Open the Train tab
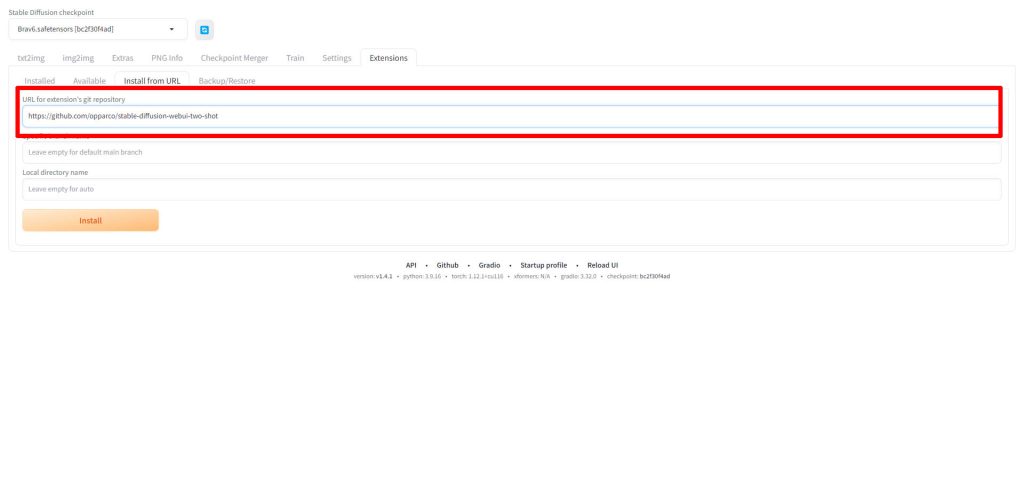The height and width of the screenshot is (491, 1024). (x=295, y=58)
